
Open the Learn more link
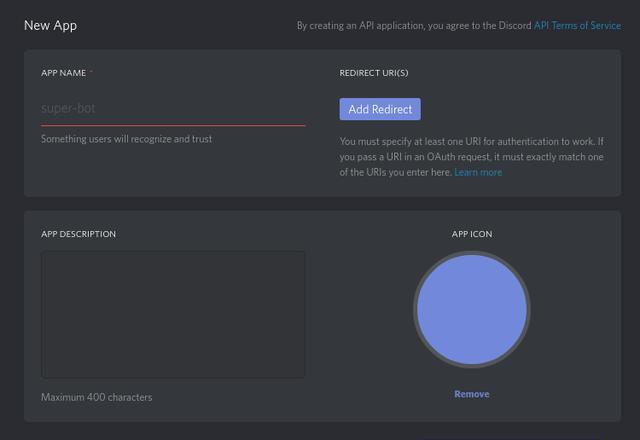click(478, 172)
